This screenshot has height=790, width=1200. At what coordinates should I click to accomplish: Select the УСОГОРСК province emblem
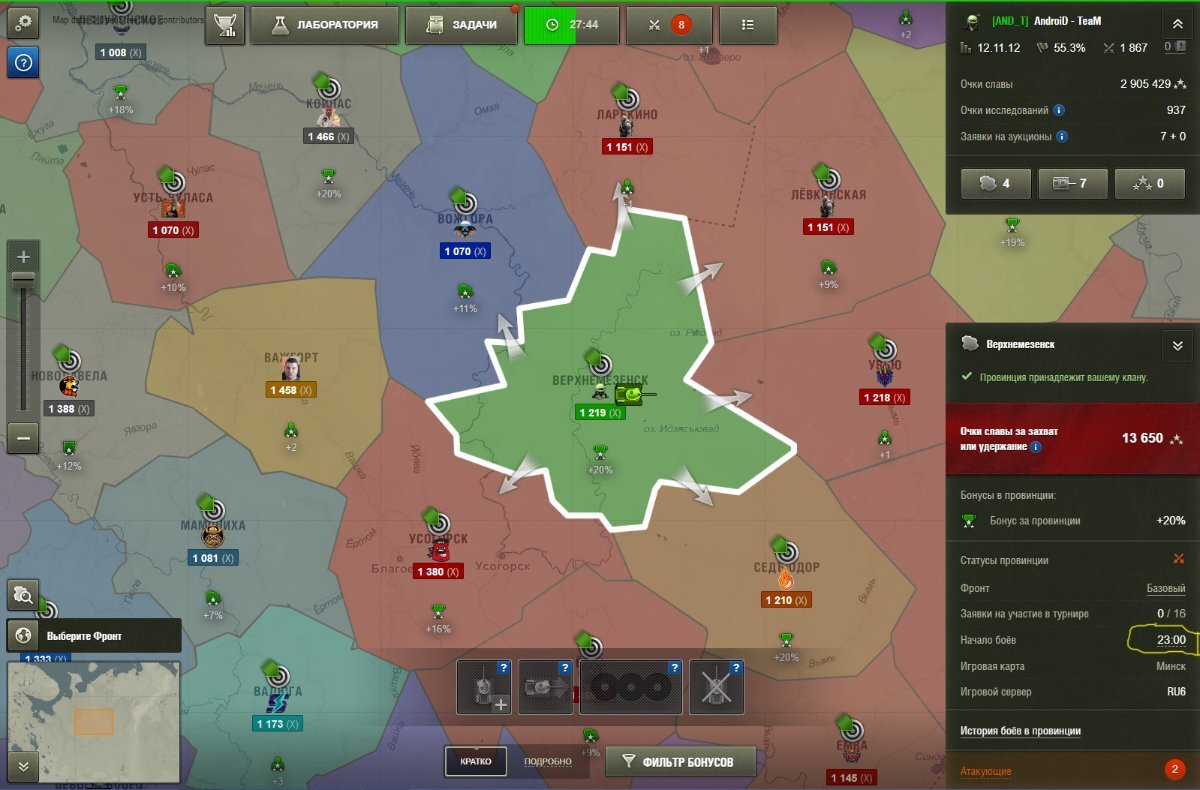pyautogui.click(x=439, y=550)
